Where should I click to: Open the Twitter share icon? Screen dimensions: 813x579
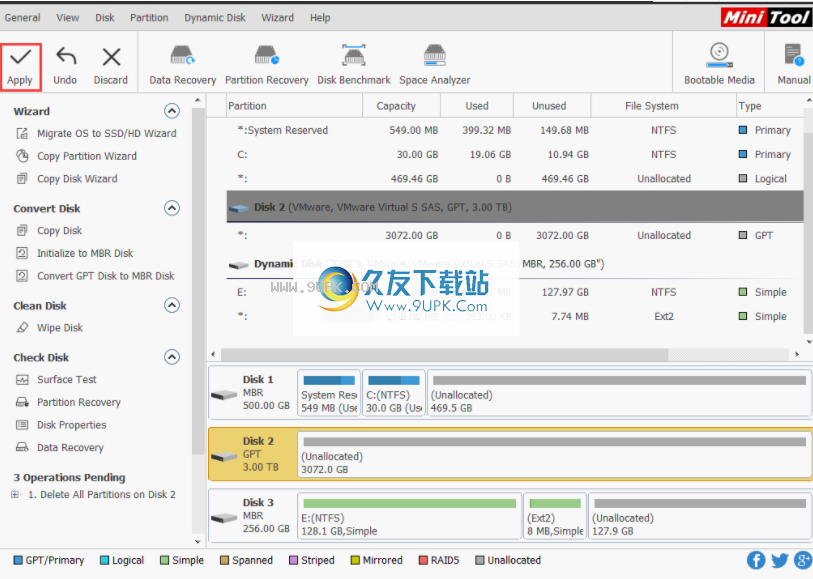pos(779,560)
